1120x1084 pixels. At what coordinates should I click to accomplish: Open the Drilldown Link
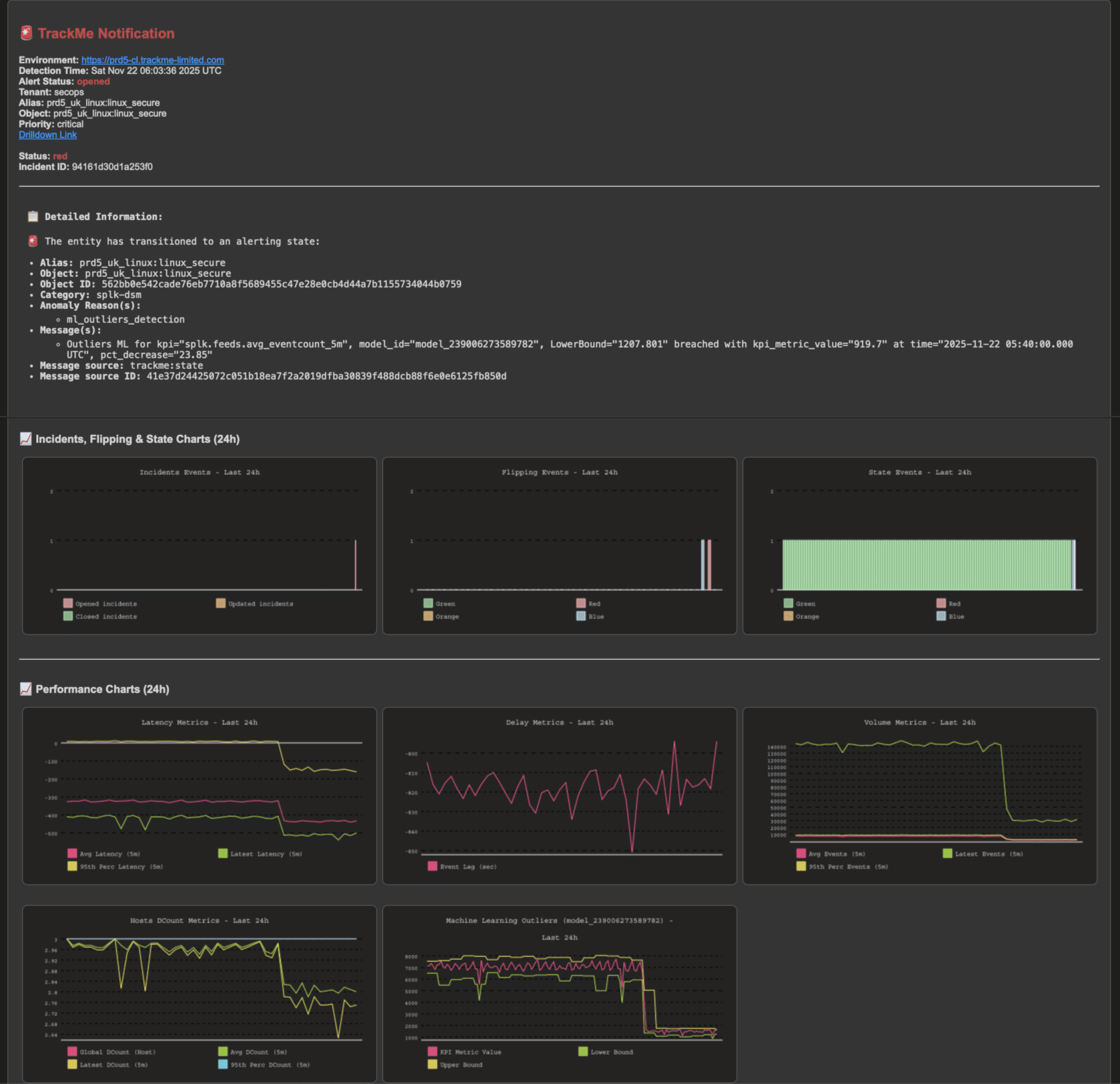click(47, 135)
